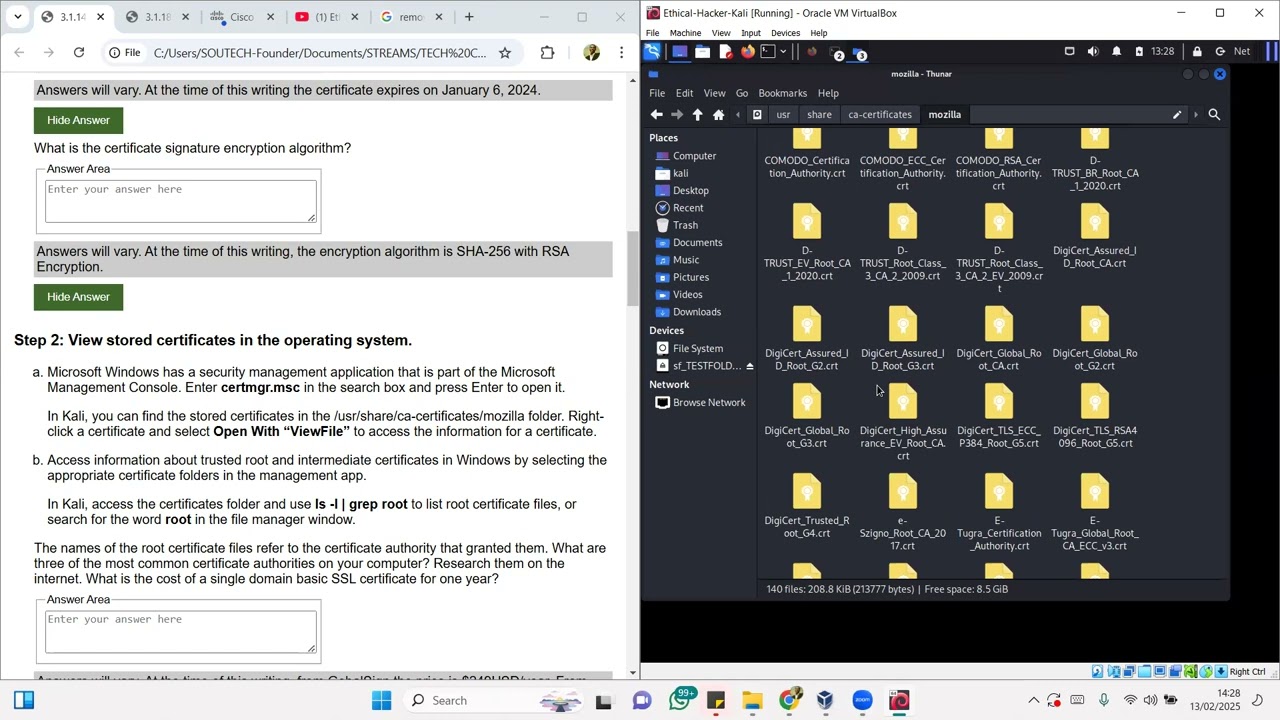Open VirtualBox Machine menu
This screenshot has width=1280, height=720.
click(x=685, y=33)
